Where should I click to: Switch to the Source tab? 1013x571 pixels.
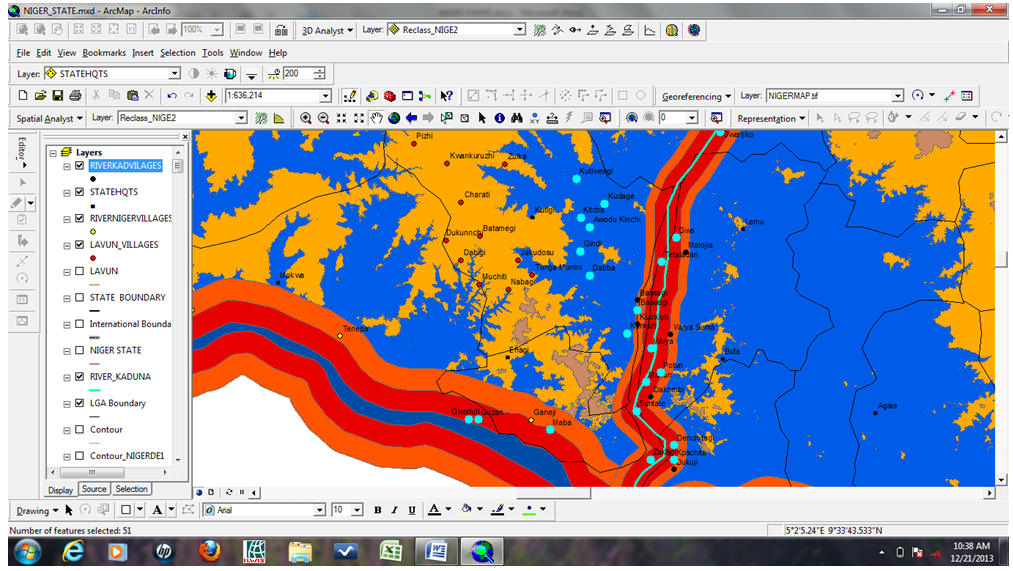[x=94, y=489]
